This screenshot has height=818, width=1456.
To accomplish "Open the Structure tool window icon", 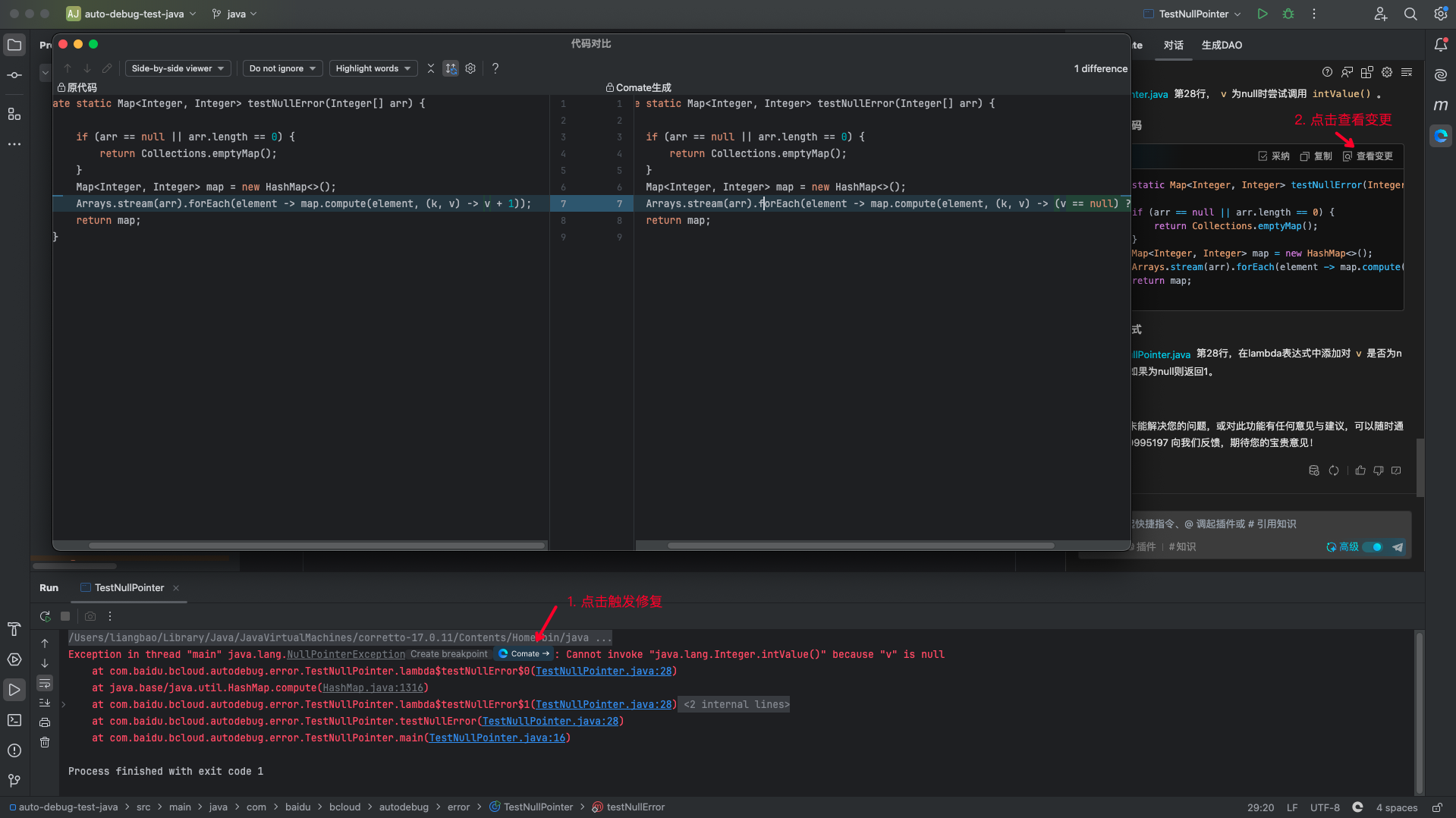I will coord(14,114).
